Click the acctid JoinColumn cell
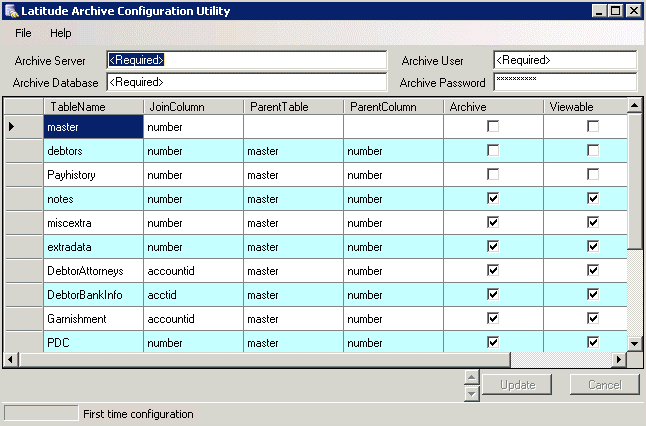This screenshot has width=646, height=426. pos(194,295)
